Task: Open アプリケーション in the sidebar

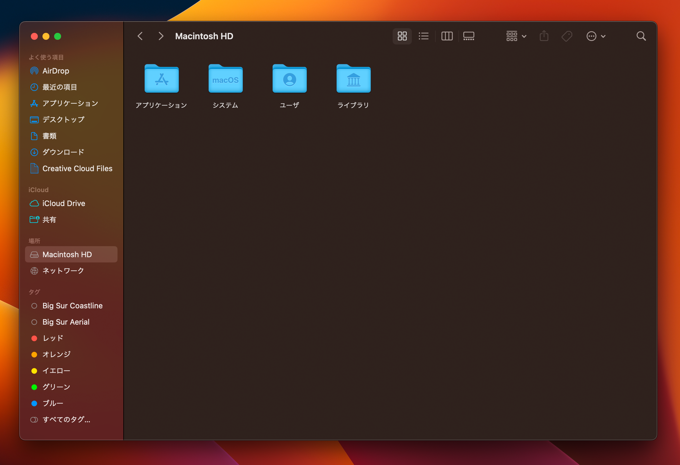Action: (71, 103)
